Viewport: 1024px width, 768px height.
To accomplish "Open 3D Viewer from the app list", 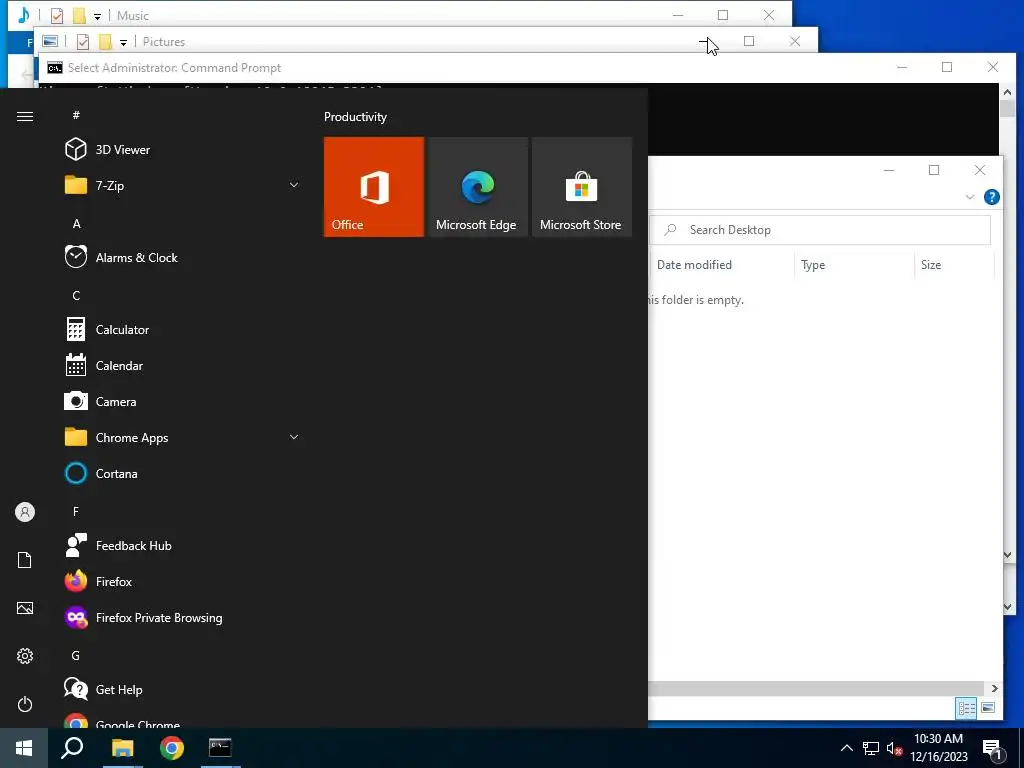I will 183,150.
